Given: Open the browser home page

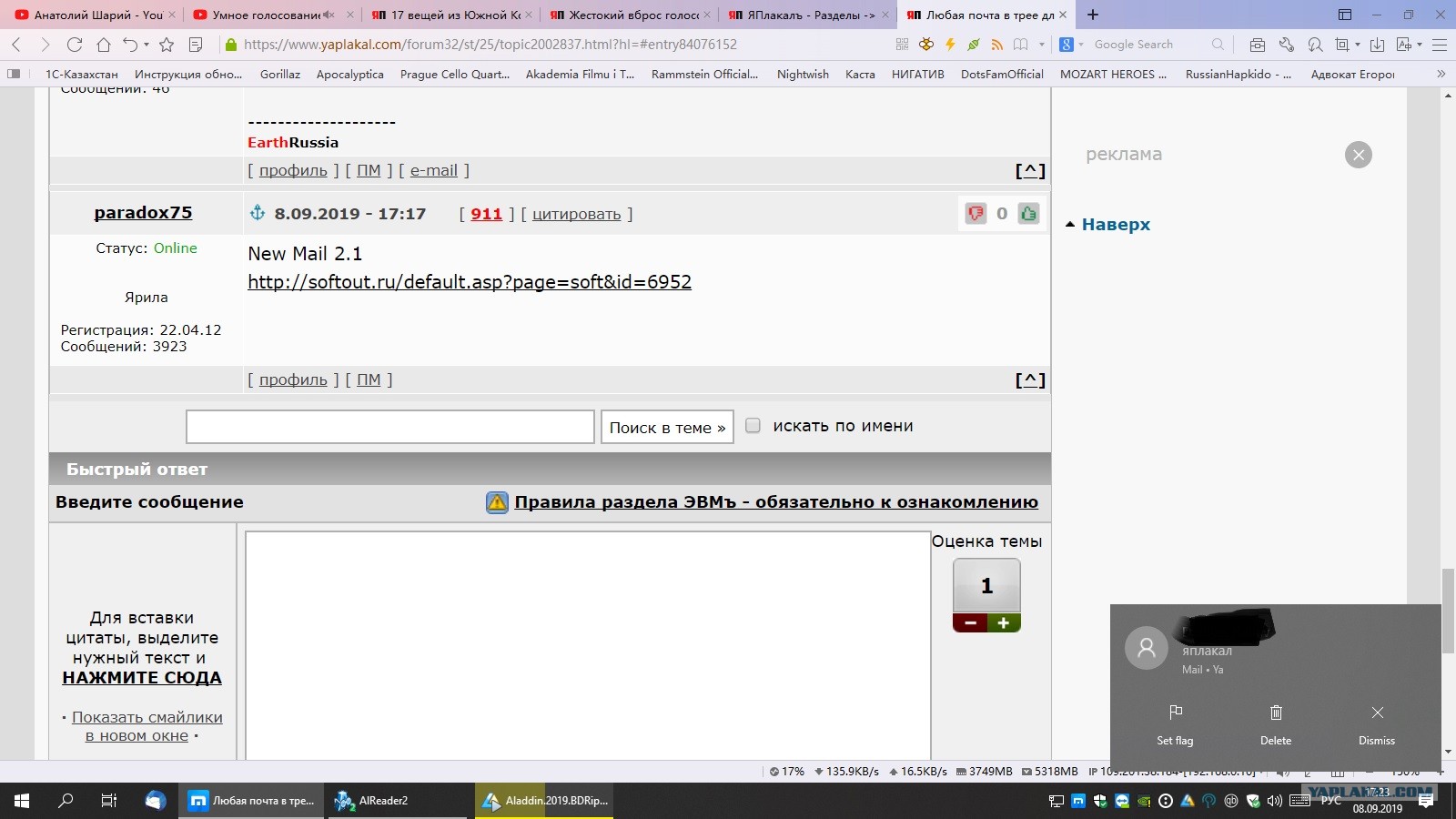Looking at the screenshot, I should (104, 44).
